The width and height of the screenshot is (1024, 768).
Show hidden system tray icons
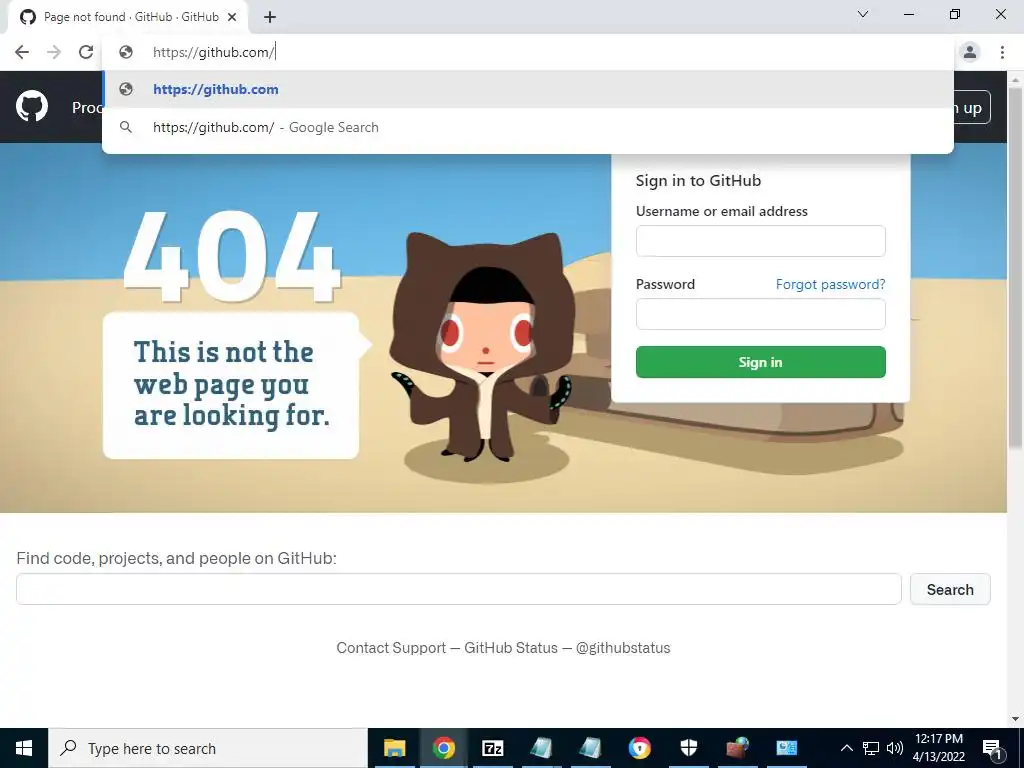coord(846,748)
